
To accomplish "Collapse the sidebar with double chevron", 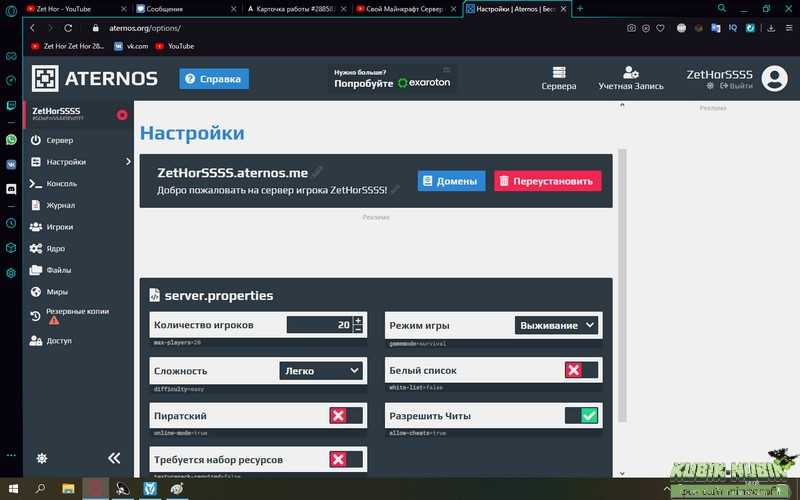I will [114, 458].
